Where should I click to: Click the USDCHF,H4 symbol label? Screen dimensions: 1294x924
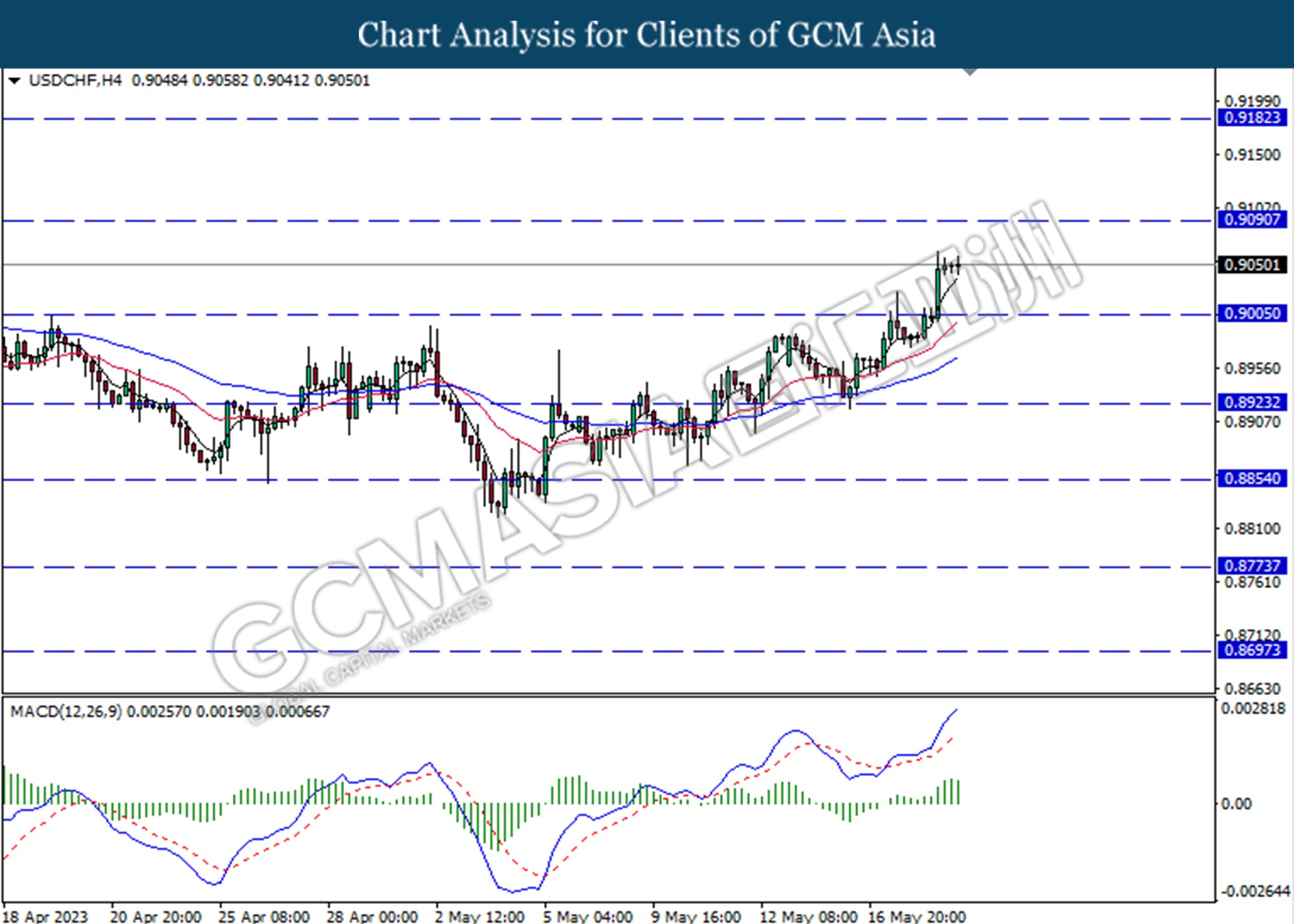coord(75,81)
